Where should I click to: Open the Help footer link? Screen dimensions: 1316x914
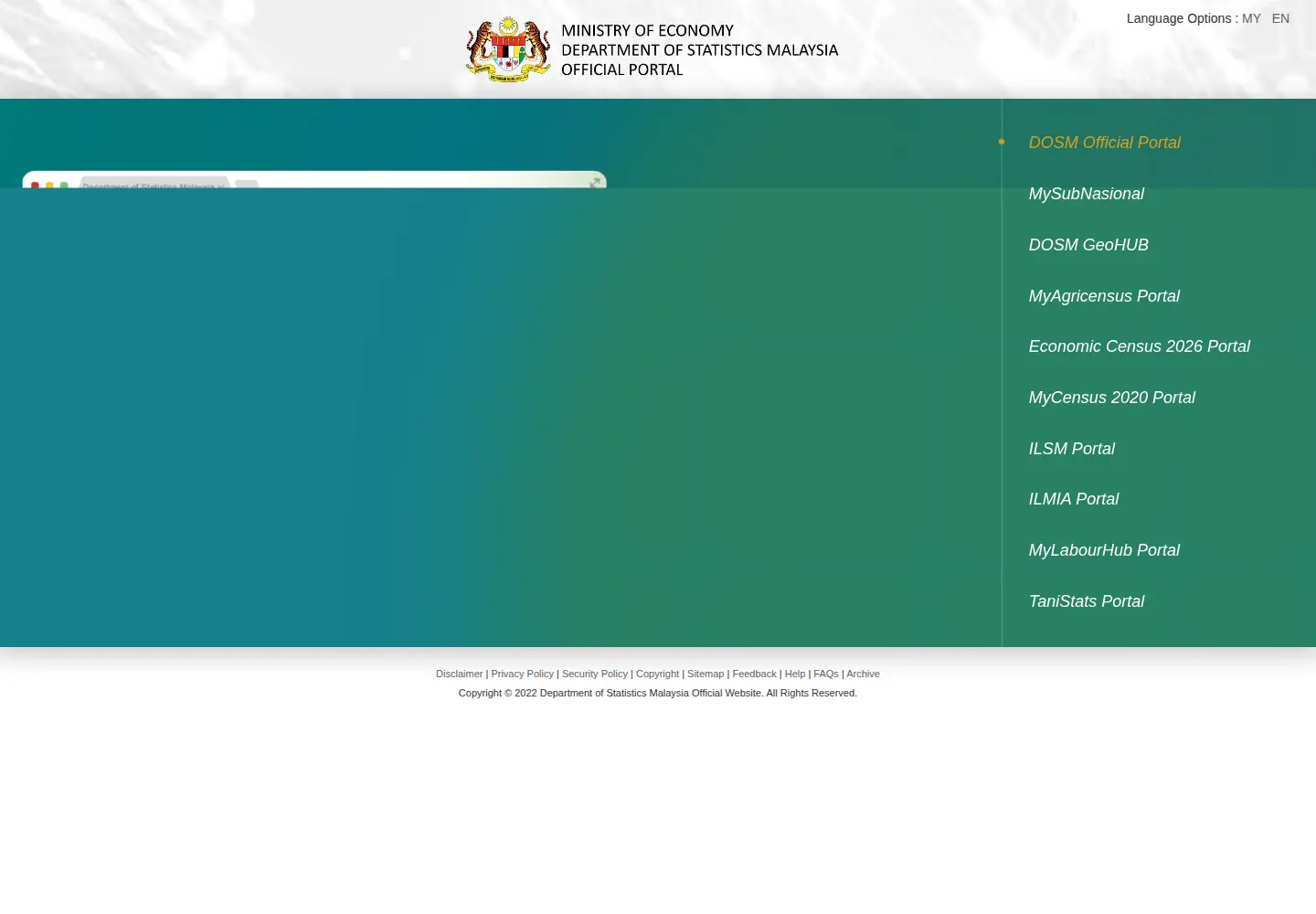[795, 674]
